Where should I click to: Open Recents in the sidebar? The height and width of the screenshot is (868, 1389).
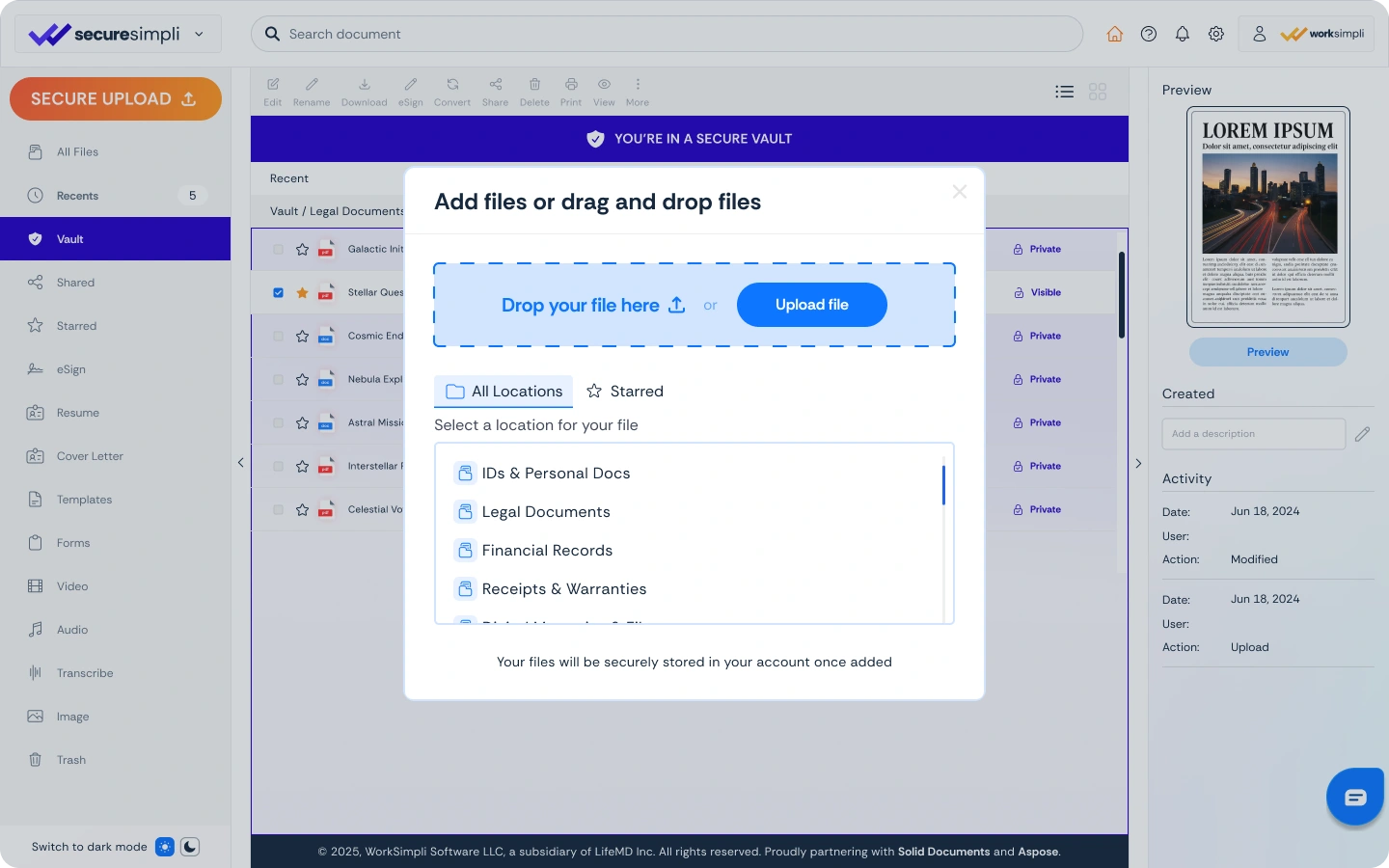116,196
